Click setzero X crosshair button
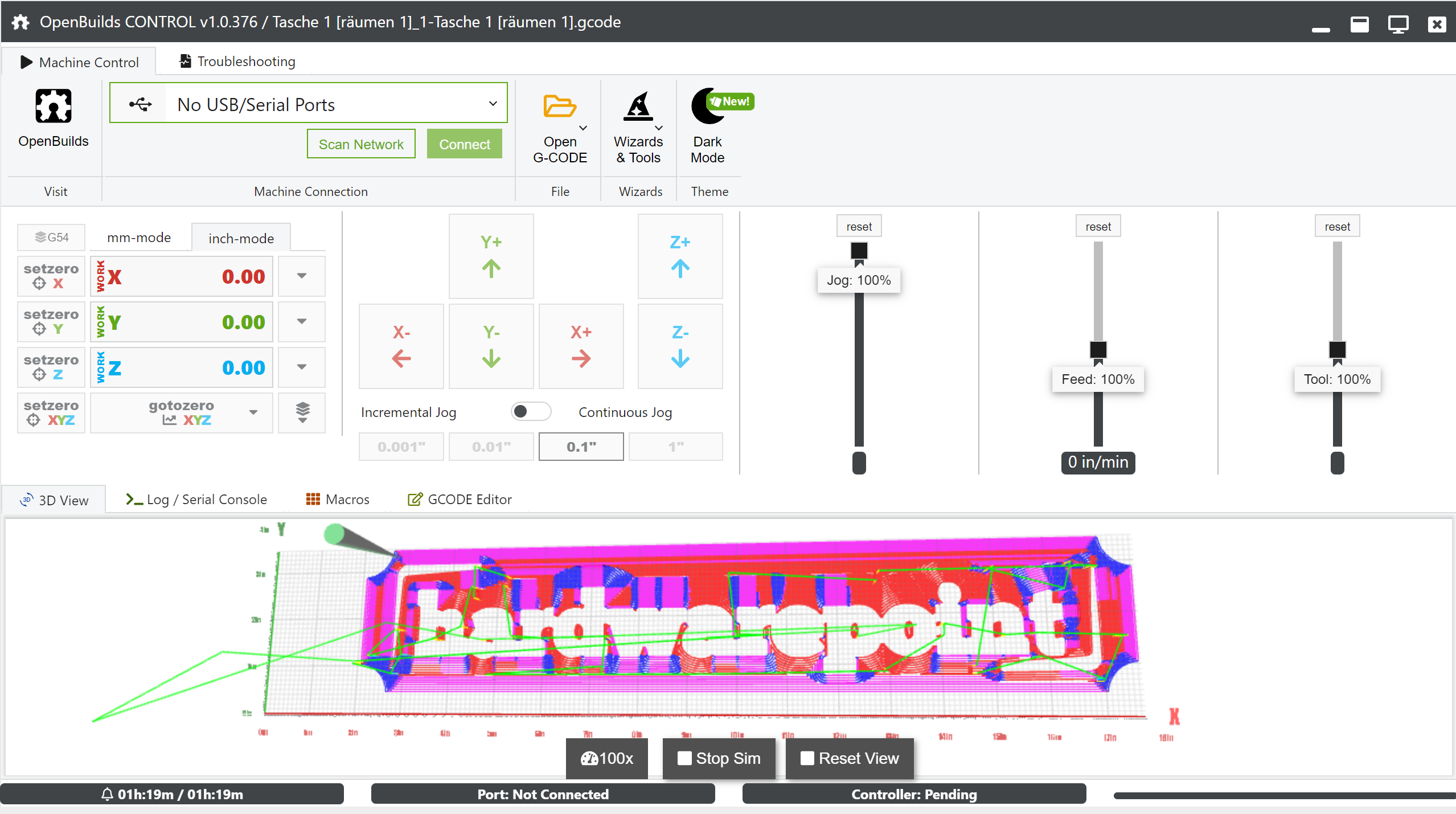The height and width of the screenshot is (814, 1456). pyautogui.click(x=51, y=276)
